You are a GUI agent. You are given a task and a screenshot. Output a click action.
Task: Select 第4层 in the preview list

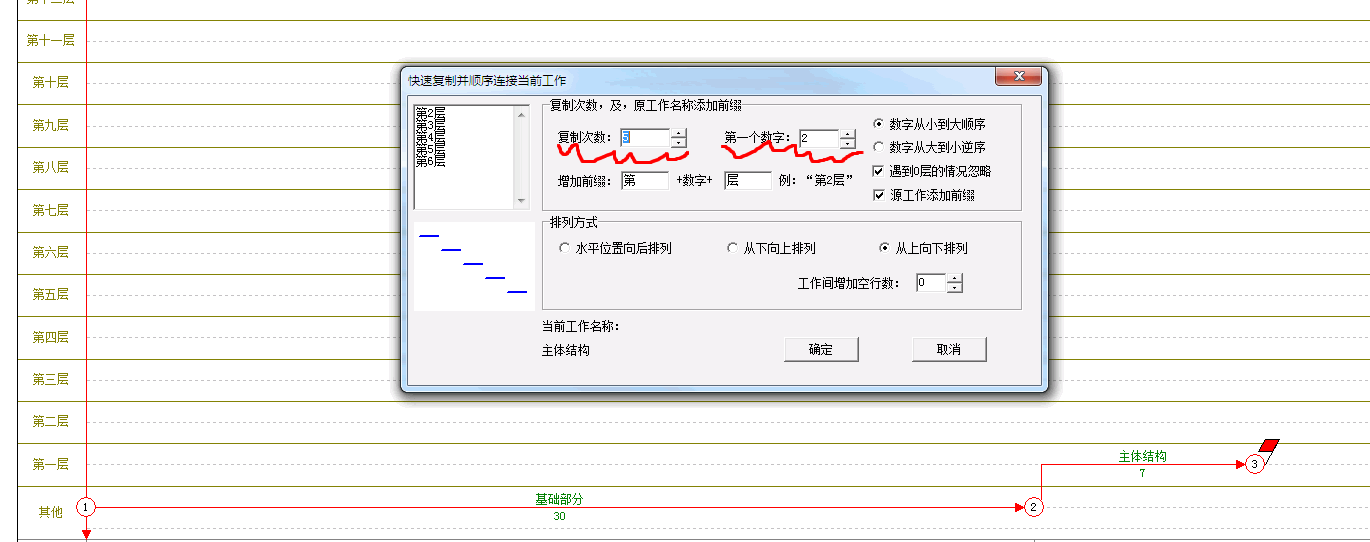(431, 136)
